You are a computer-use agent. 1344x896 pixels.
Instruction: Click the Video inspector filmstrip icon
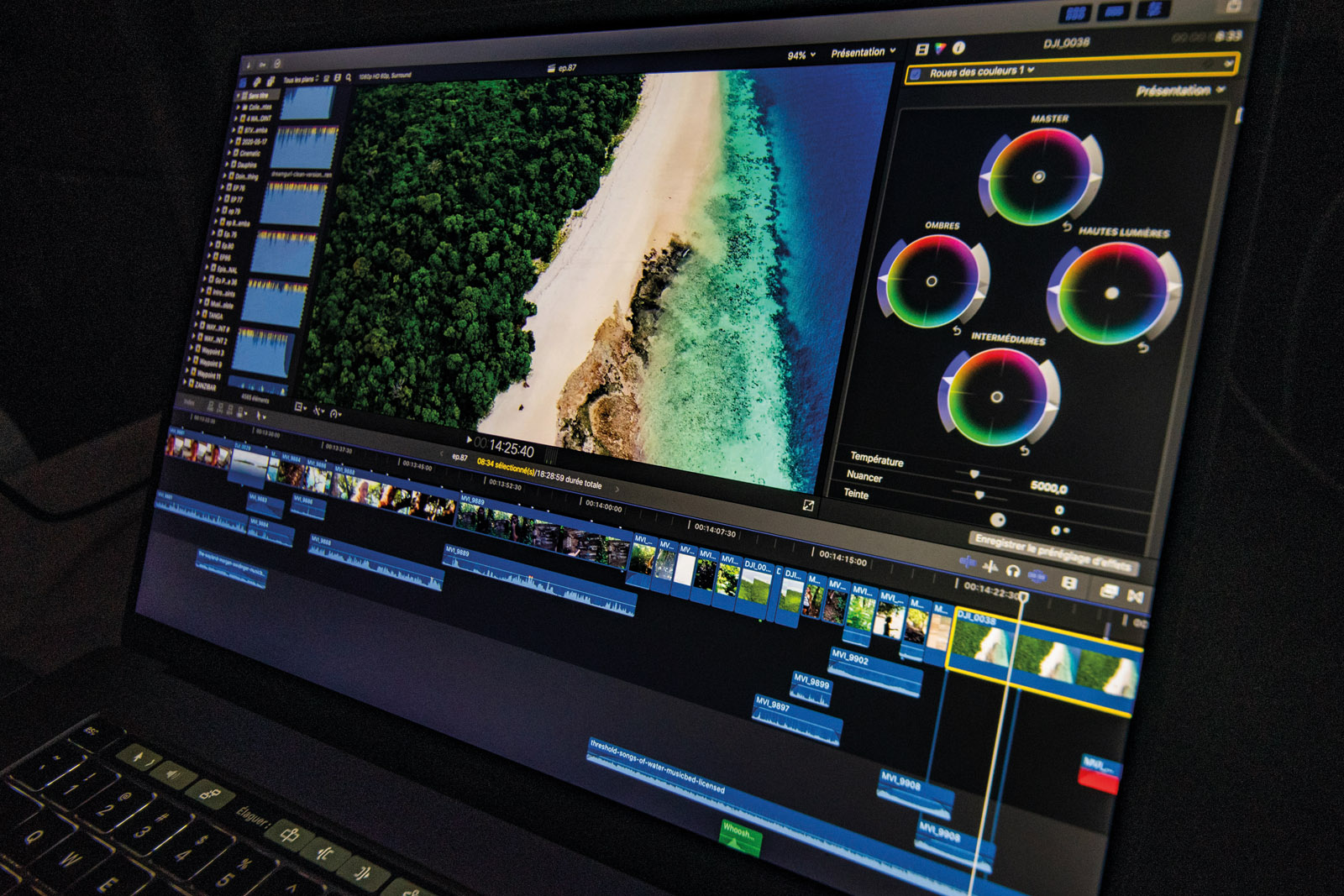click(921, 50)
